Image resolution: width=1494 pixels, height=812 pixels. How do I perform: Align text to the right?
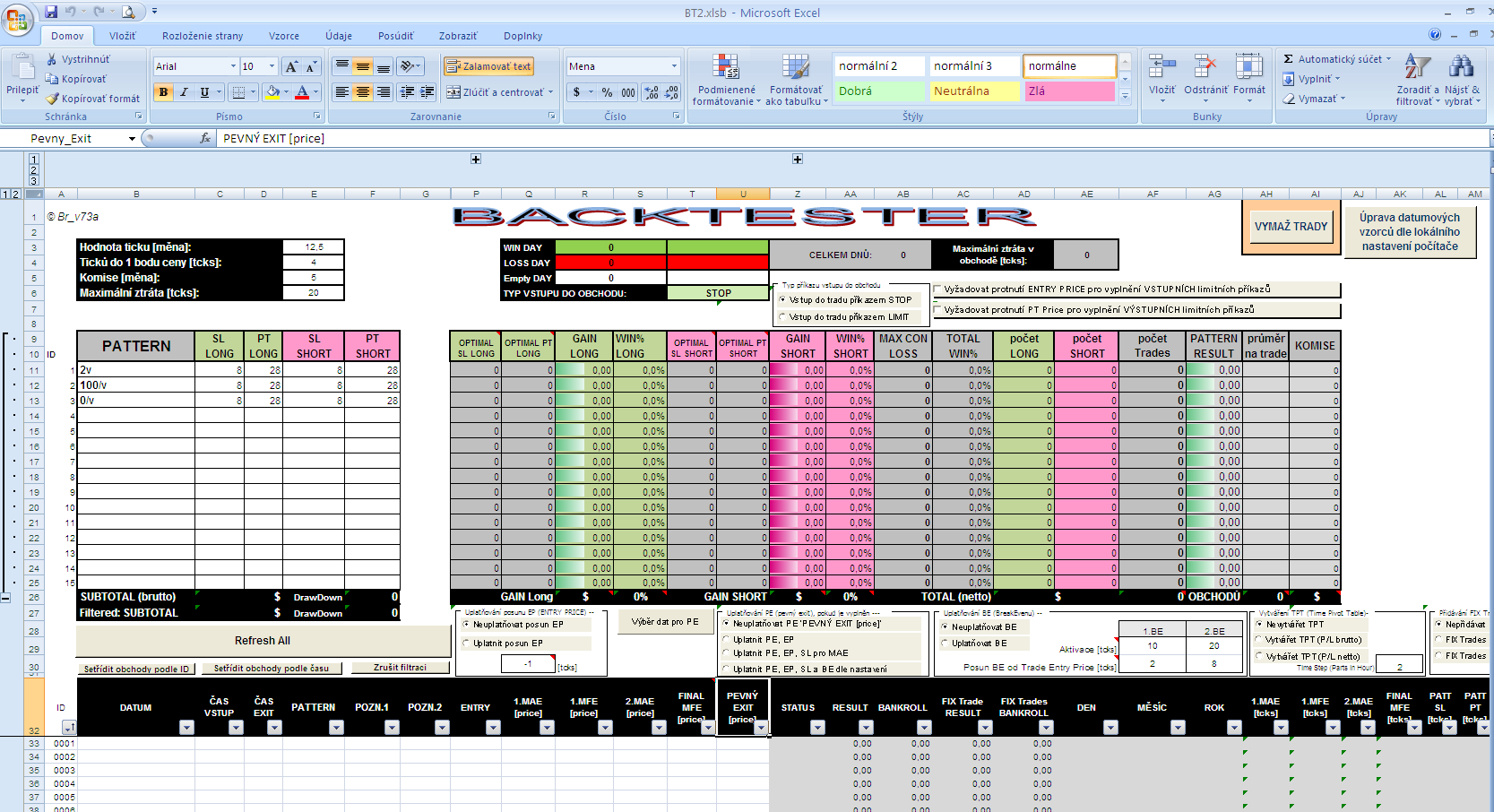pyautogui.click(x=383, y=91)
